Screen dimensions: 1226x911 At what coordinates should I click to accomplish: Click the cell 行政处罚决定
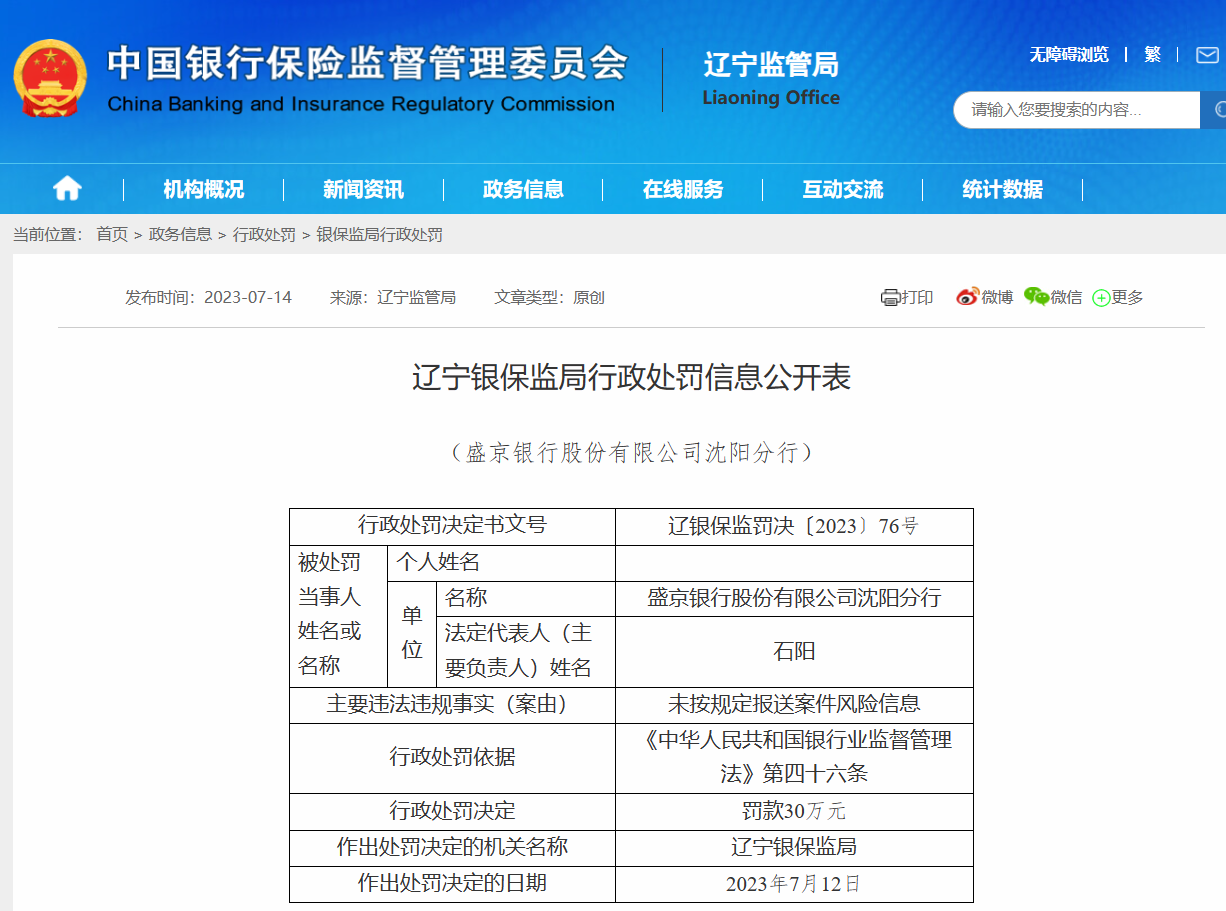point(452,812)
